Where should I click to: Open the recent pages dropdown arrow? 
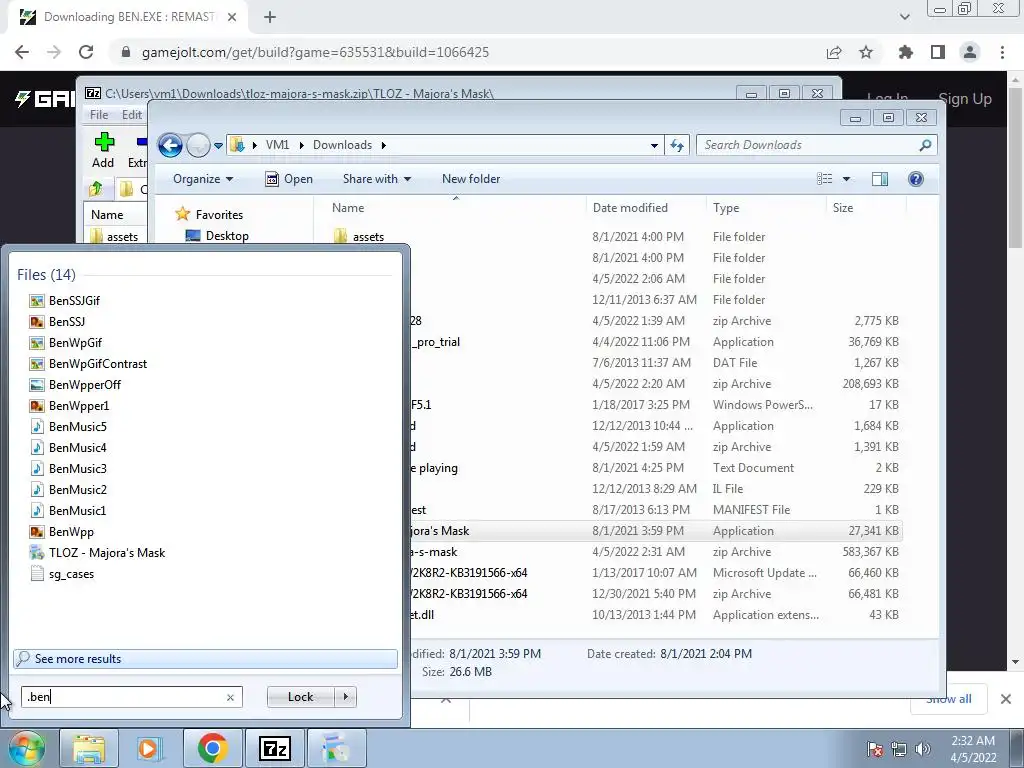[218, 145]
